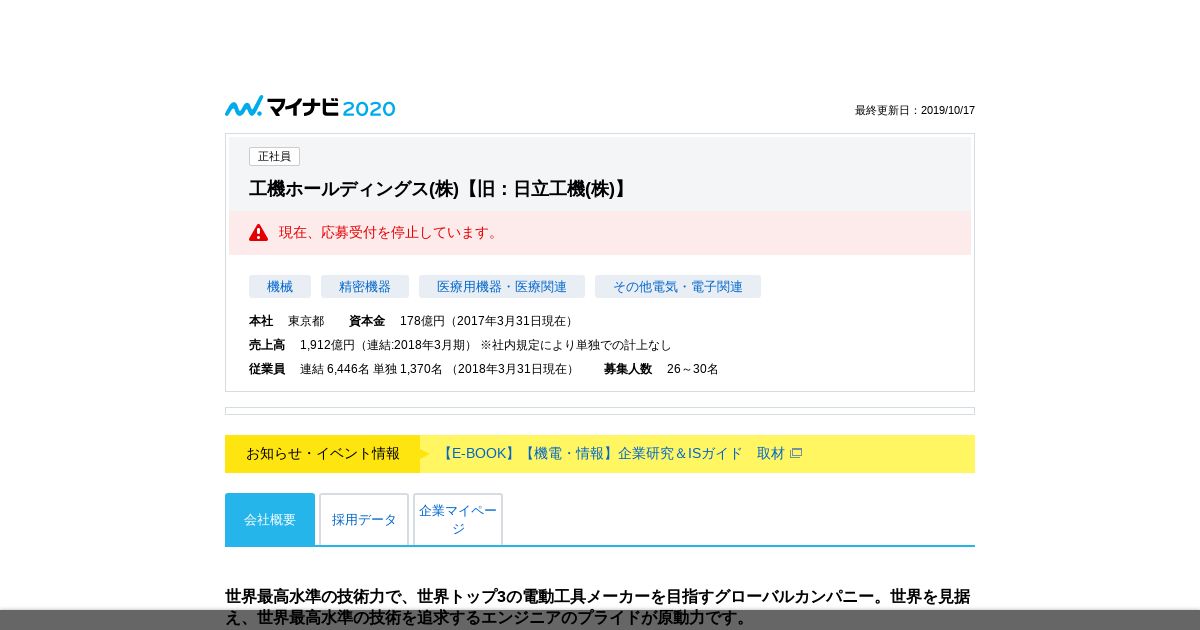This screenshot has height=630, width=1200.
Task: Switch to the 会社概要 tab
Action: (270, 519)
